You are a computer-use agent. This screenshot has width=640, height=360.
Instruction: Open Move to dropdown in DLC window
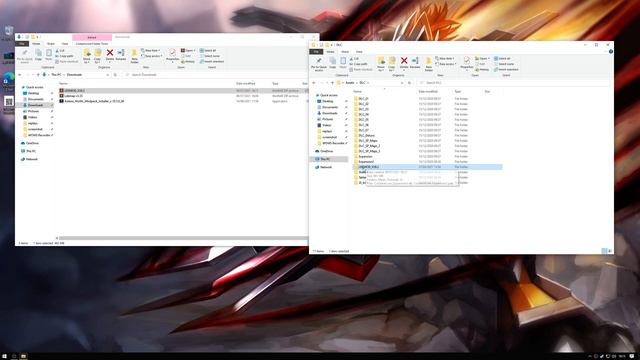(381, 64)
